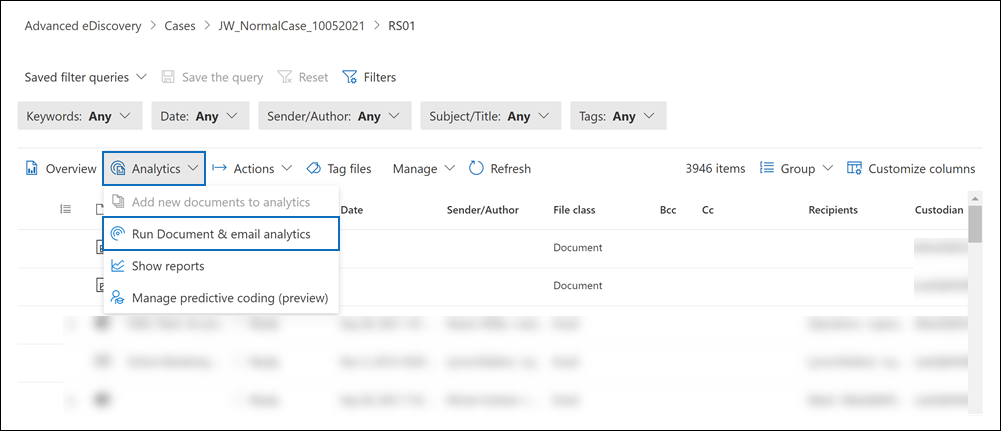Viewport: 1001px width, 431px height.
Task: Open the Tags filter dropdown
Action: (x=618, y=116)
